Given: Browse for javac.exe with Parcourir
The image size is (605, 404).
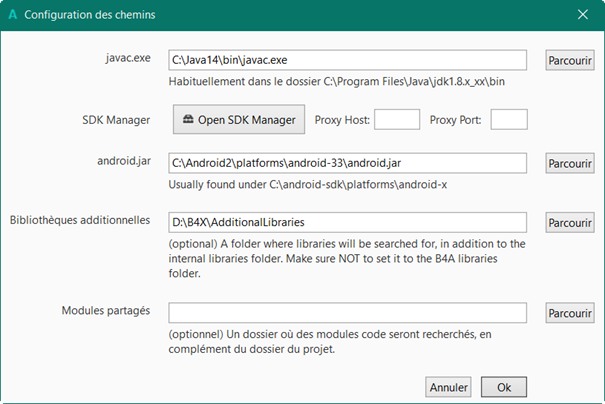Looking at the screenshot, I should 570,60.
